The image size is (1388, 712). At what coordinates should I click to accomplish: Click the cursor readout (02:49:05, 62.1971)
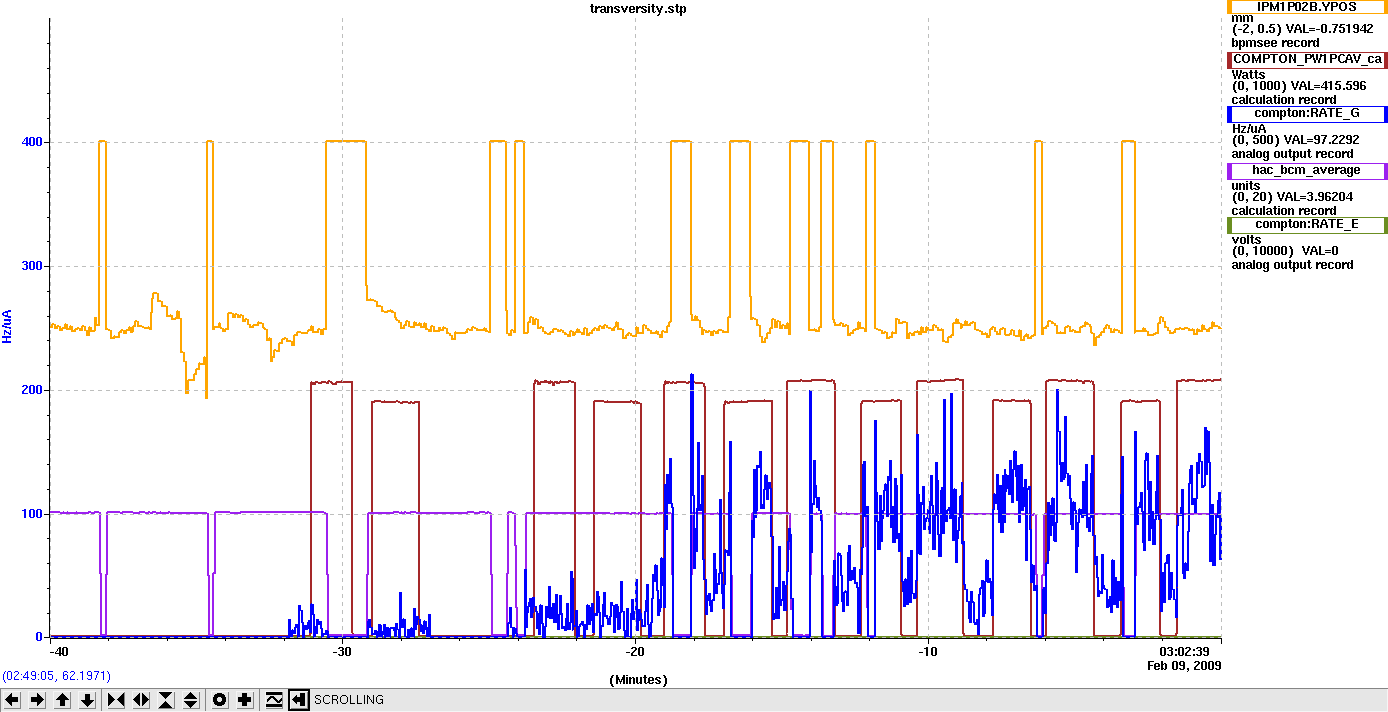click(x=56, y=676)
